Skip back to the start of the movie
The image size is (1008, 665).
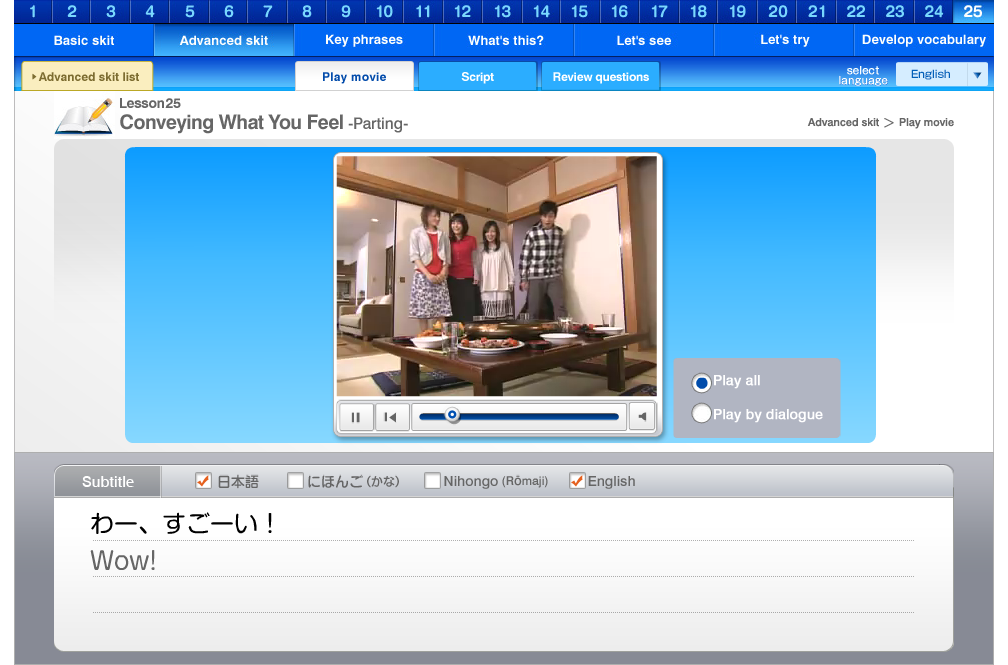coord(390,417)
